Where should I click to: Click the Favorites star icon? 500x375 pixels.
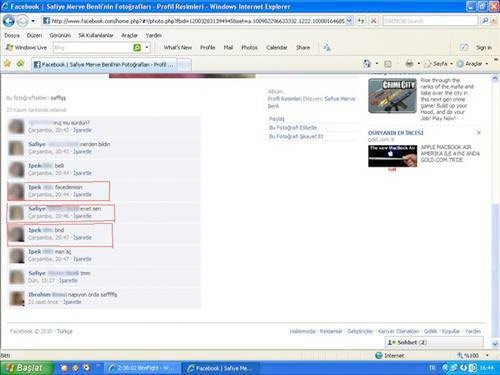tap(7, 63)
